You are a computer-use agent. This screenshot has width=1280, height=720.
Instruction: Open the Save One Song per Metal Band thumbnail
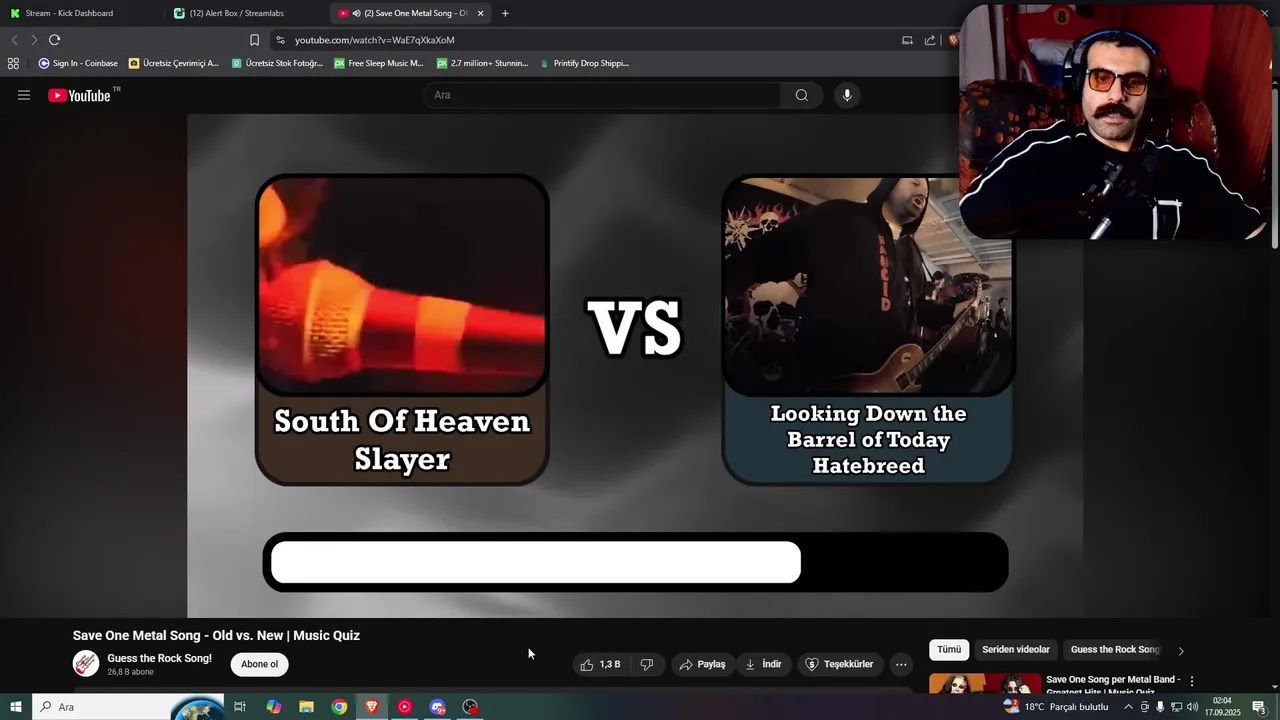(985, 683)
